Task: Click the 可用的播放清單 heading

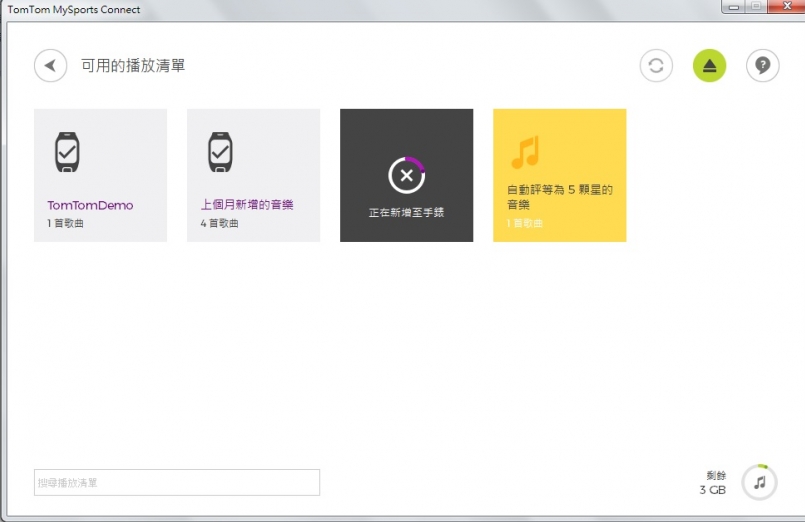Action: pos(133,66)
